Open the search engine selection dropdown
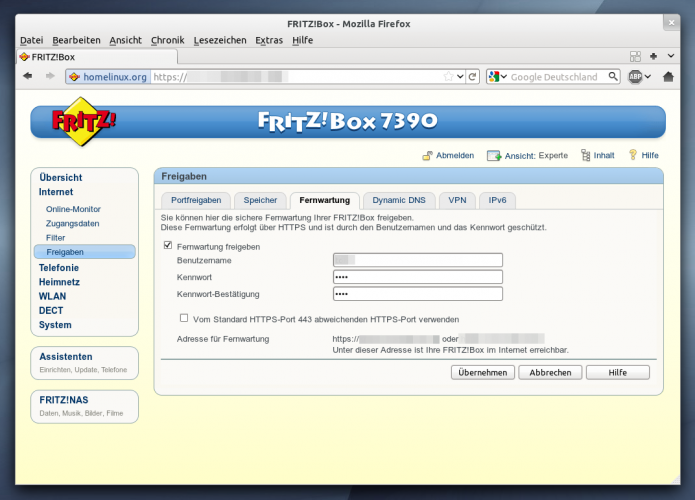 (504, 77)
